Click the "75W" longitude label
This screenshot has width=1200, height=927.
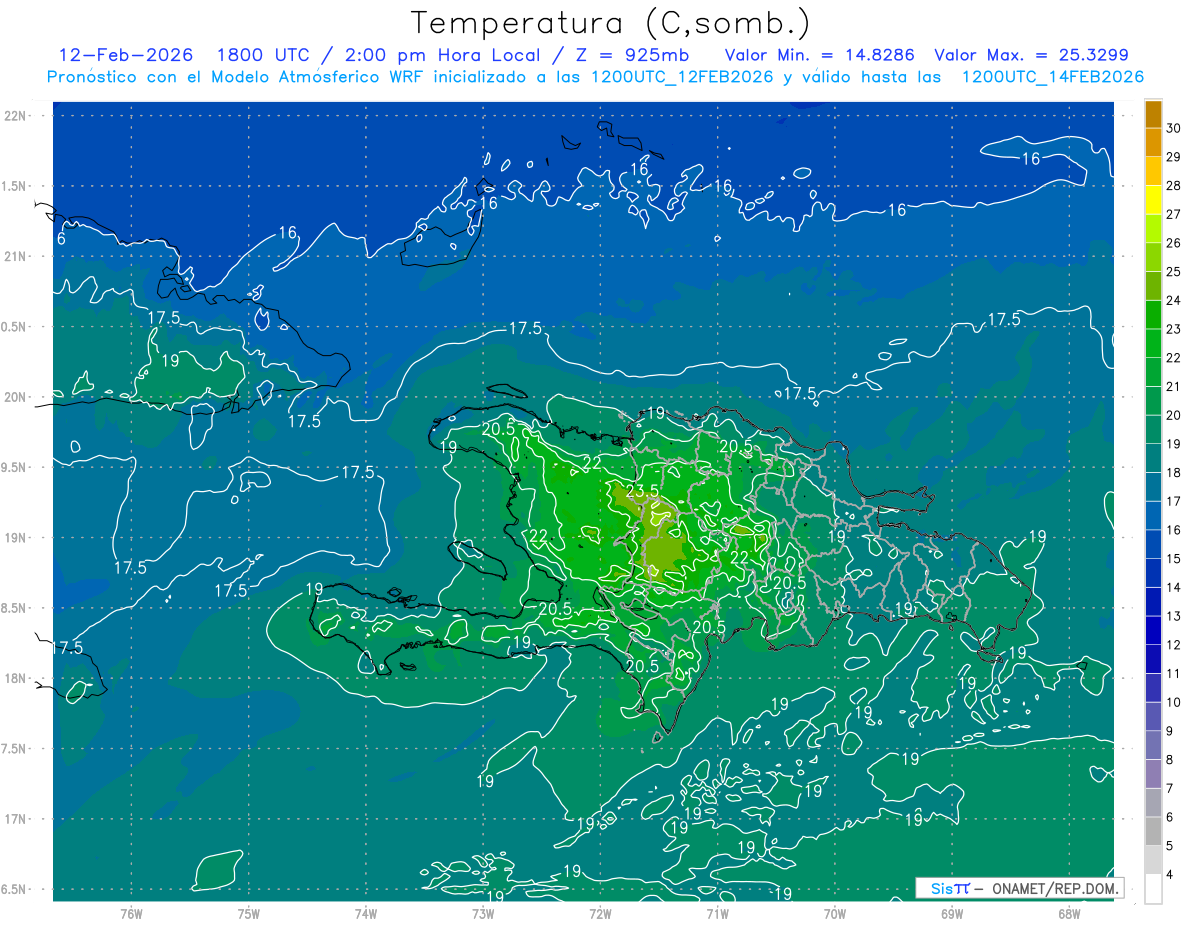(x=249, y=913)
